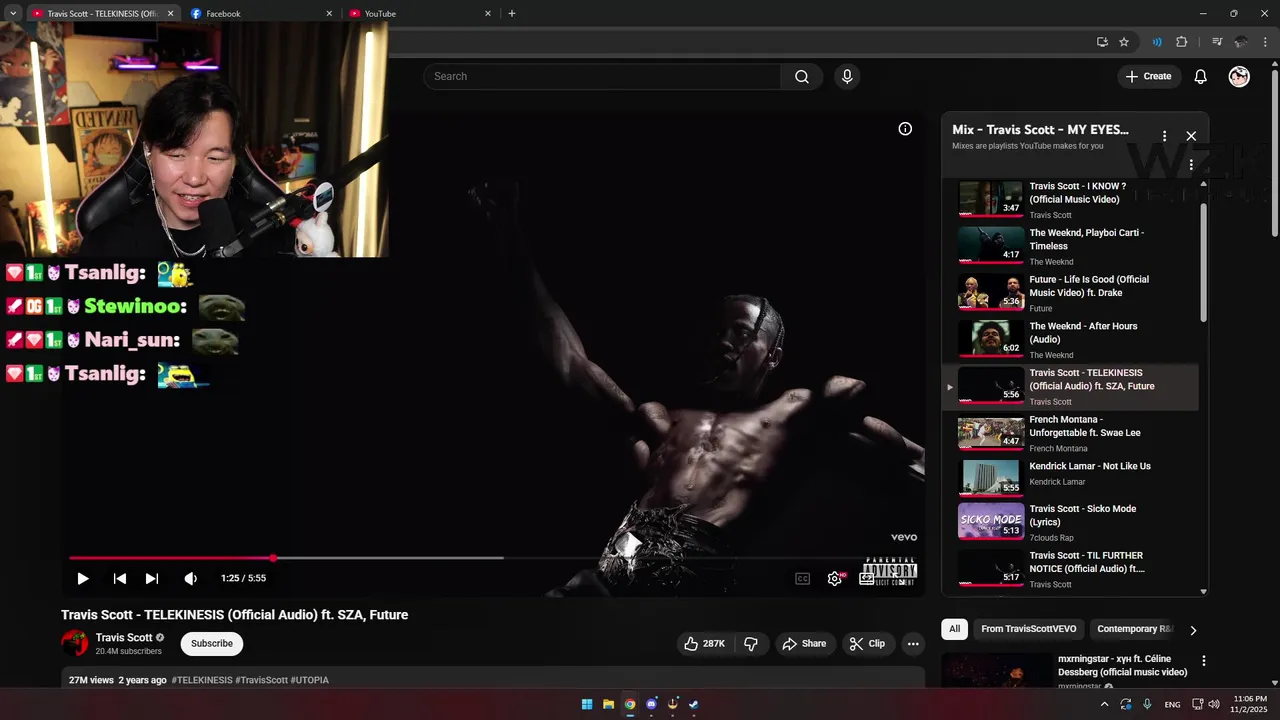Close the Mix playlist panel

click(x=1191, y=136)
